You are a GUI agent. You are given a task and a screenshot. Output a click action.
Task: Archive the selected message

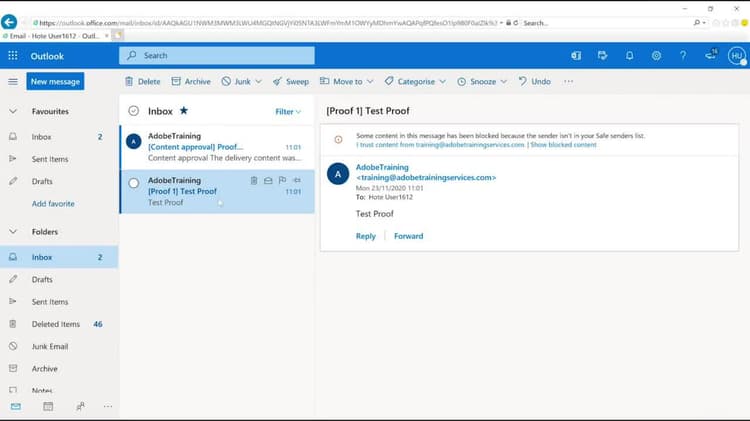191,81
